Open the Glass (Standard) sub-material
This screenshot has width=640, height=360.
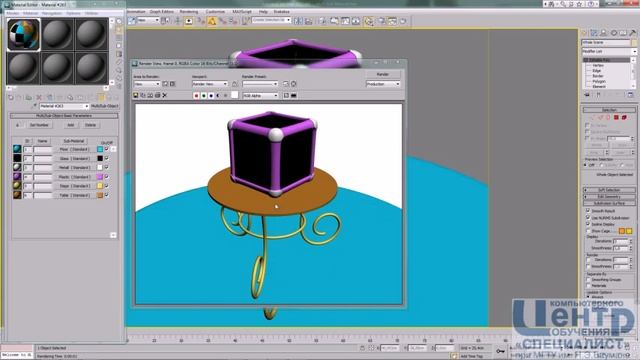pyautogui.click(x=74, y=158)
